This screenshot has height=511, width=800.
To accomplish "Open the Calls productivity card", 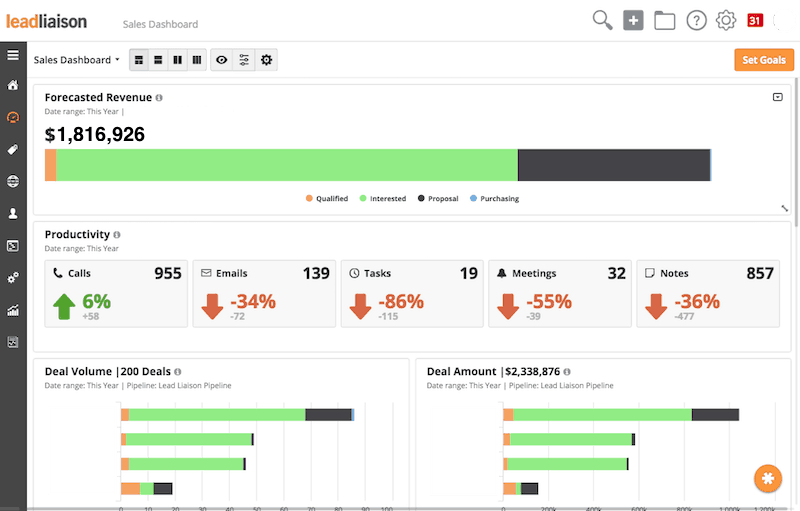I will coord(116,294).
